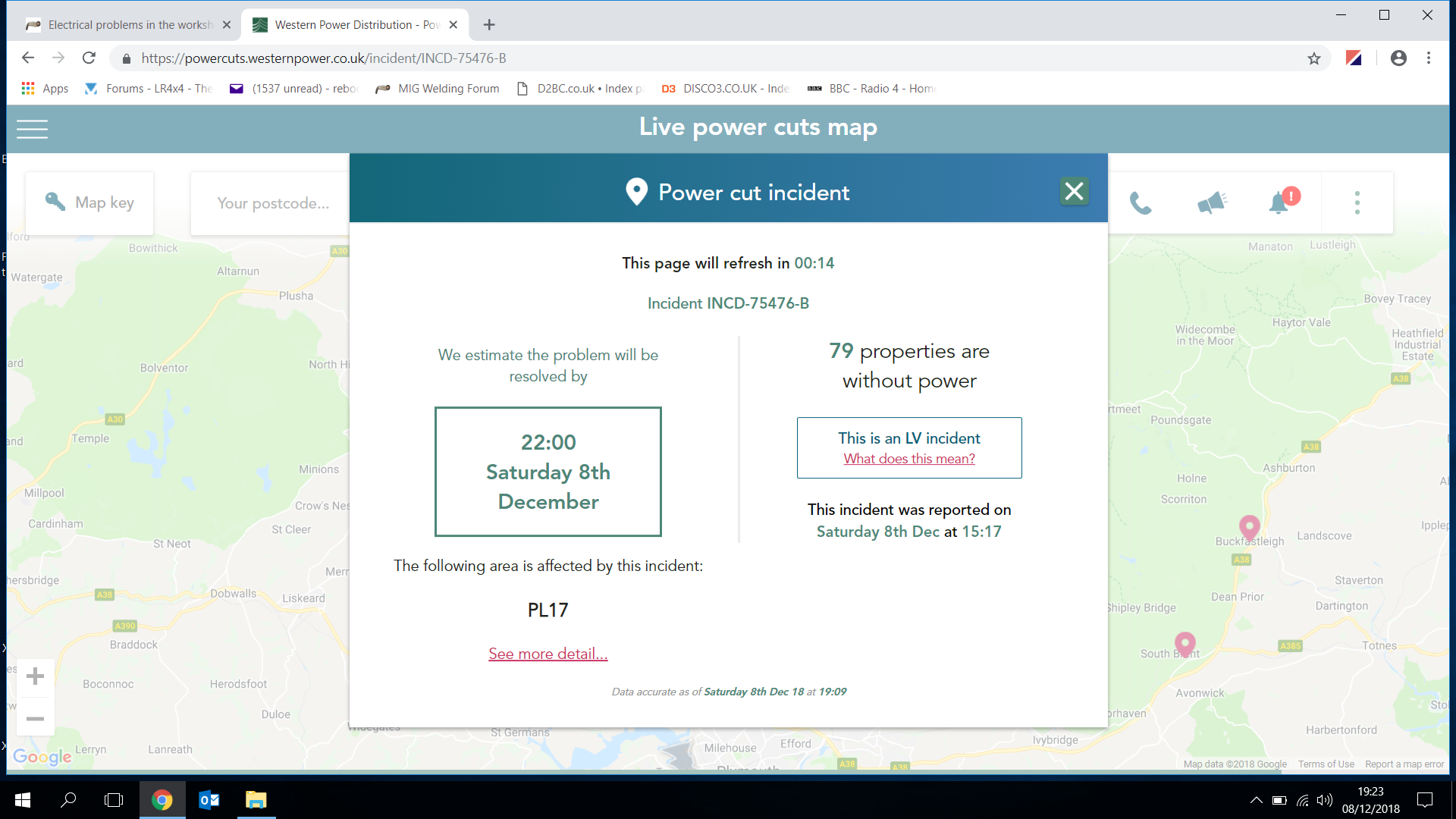Open the MIG Welding Forum bookmark
1456x819 pixels.
(x=438, y=89)
